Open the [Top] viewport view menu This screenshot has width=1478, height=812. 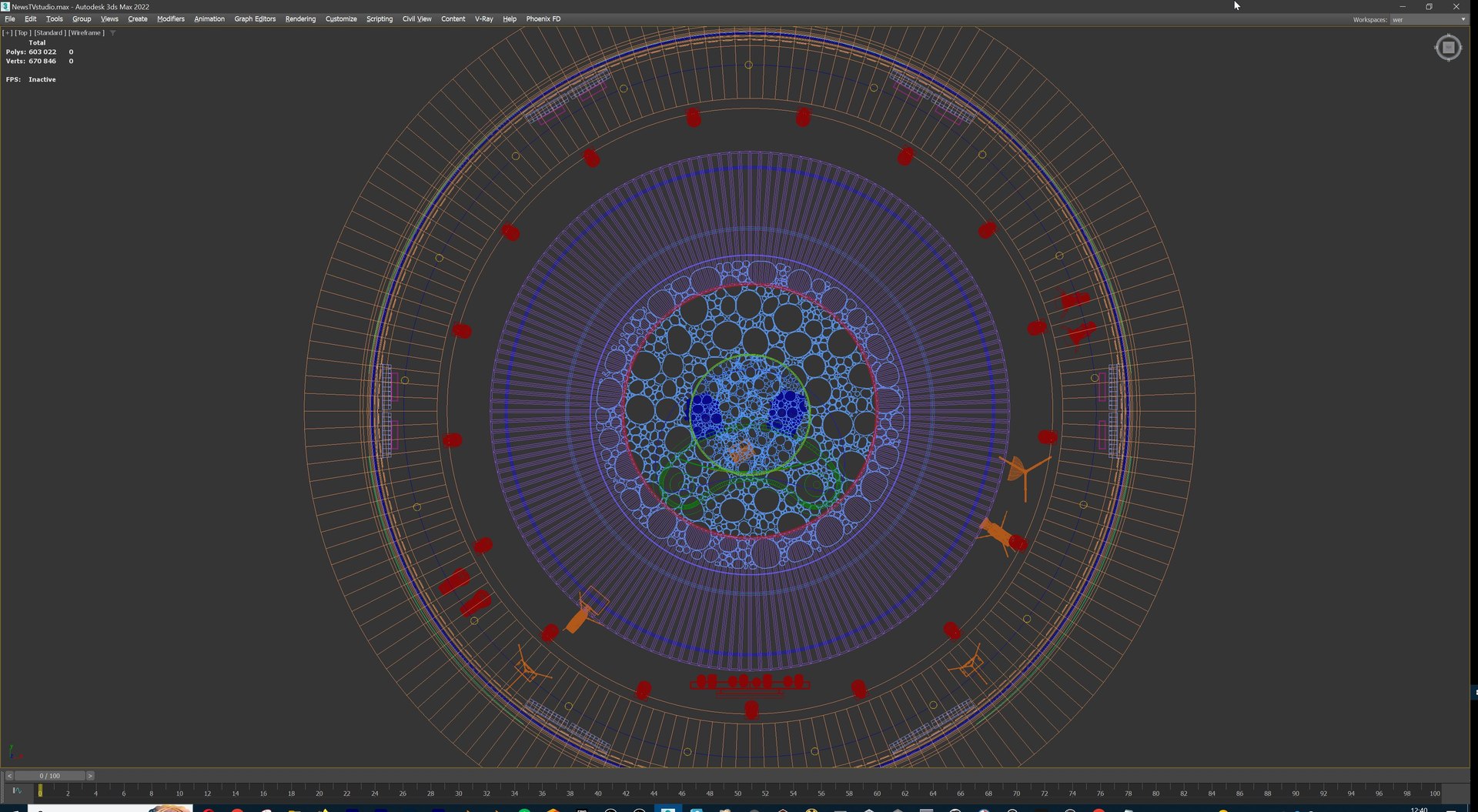click(23, 33)
